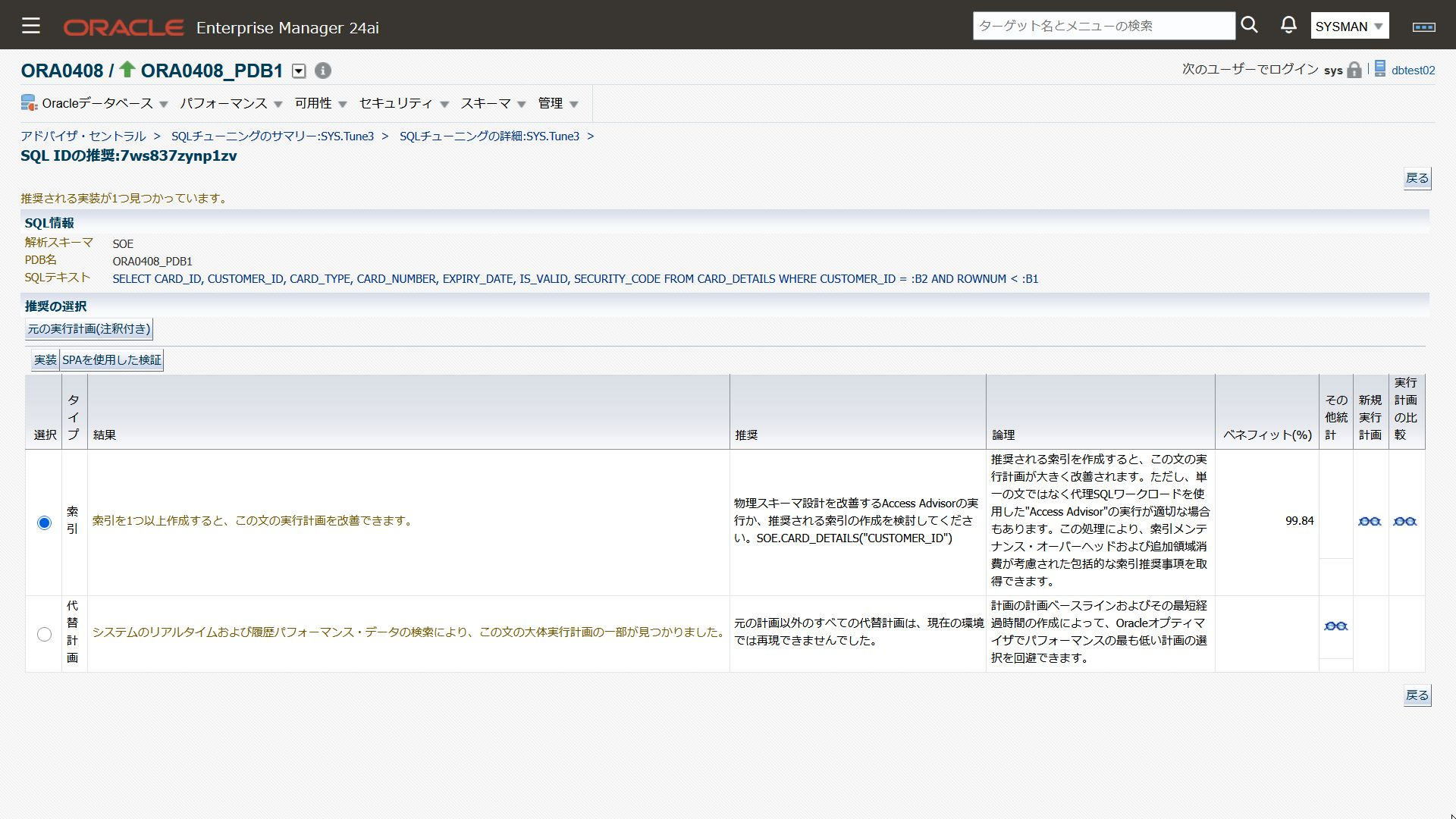The image size is (1456, 819).
Task: Navigate to アドバイザ・セントラル breadcrumb
Action: [83, 136]
